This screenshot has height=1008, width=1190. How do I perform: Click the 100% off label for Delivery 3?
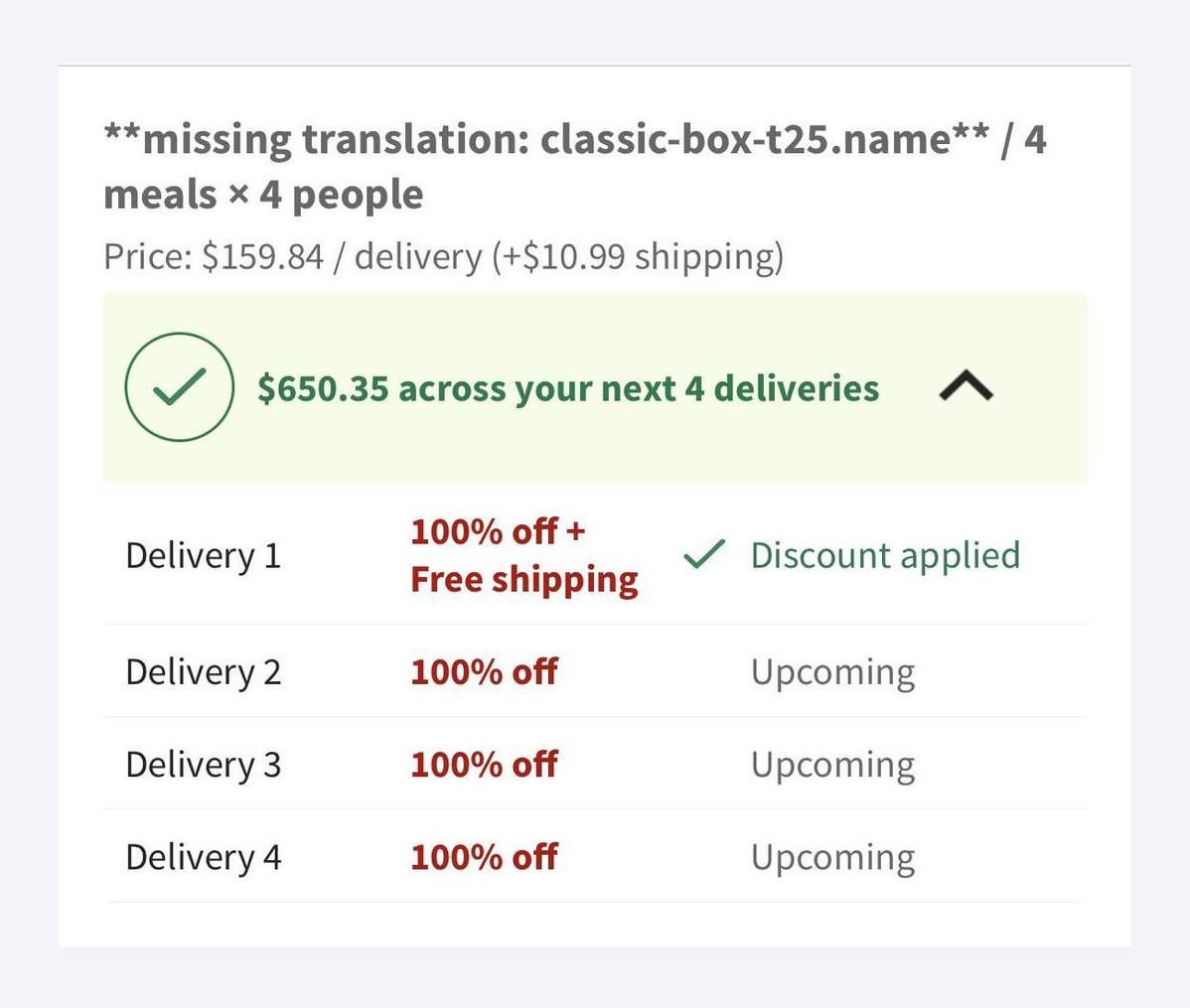point(484,765)
